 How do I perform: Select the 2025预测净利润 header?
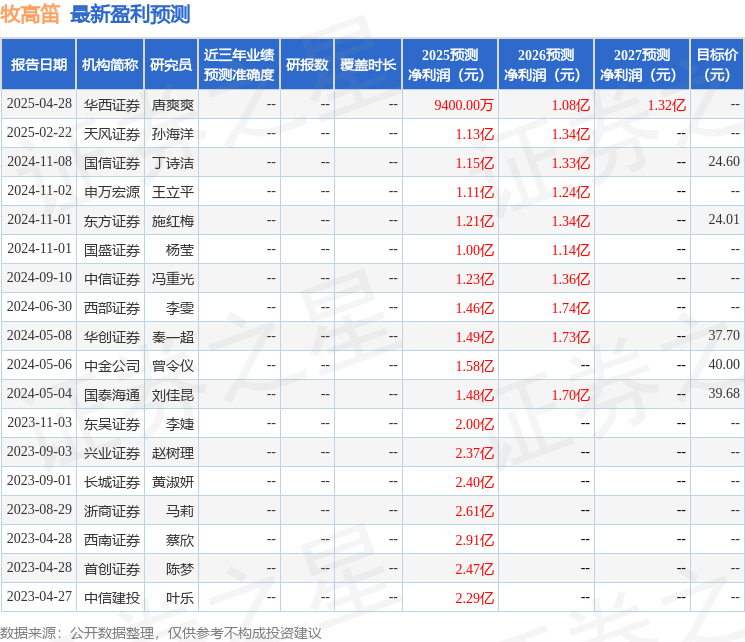tap(450, 65)
